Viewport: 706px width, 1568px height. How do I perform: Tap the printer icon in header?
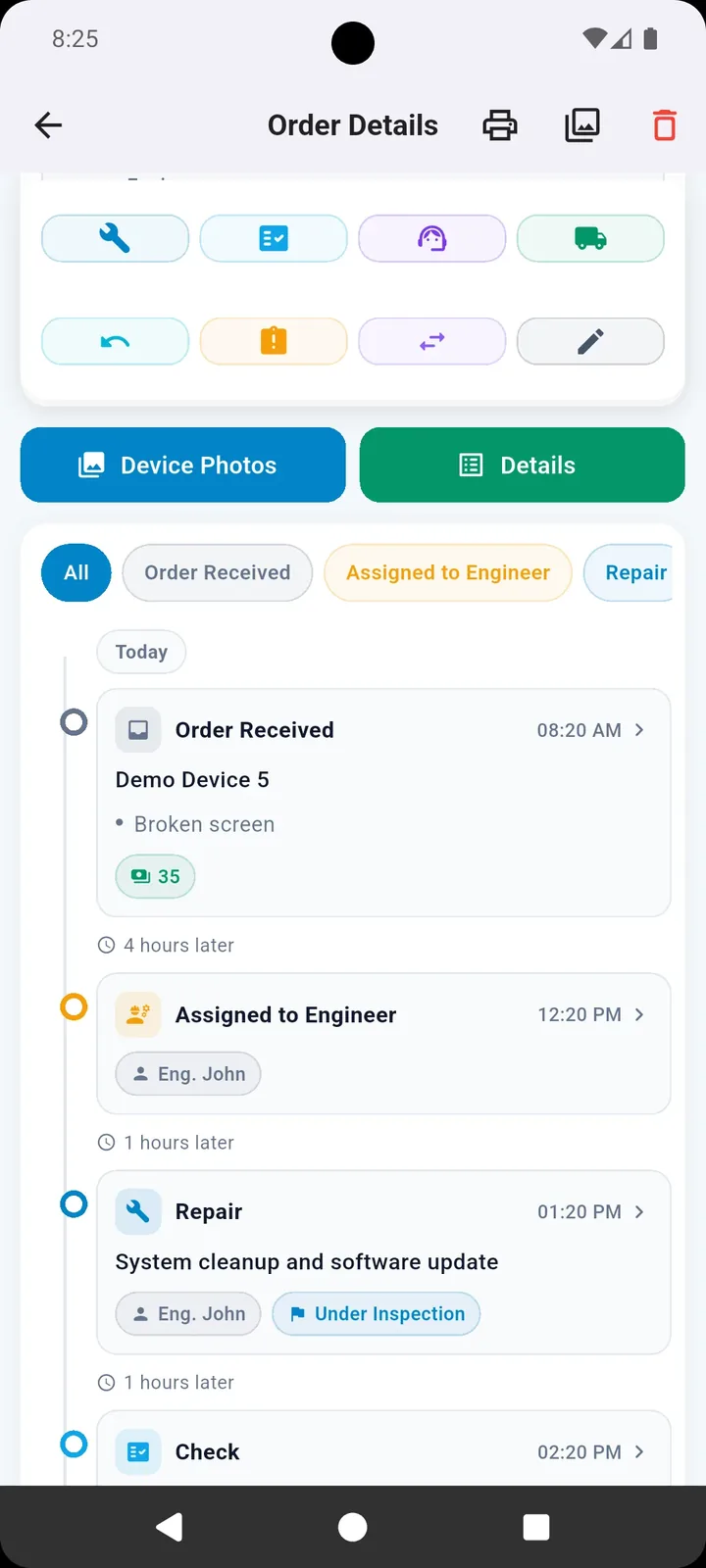500,125
